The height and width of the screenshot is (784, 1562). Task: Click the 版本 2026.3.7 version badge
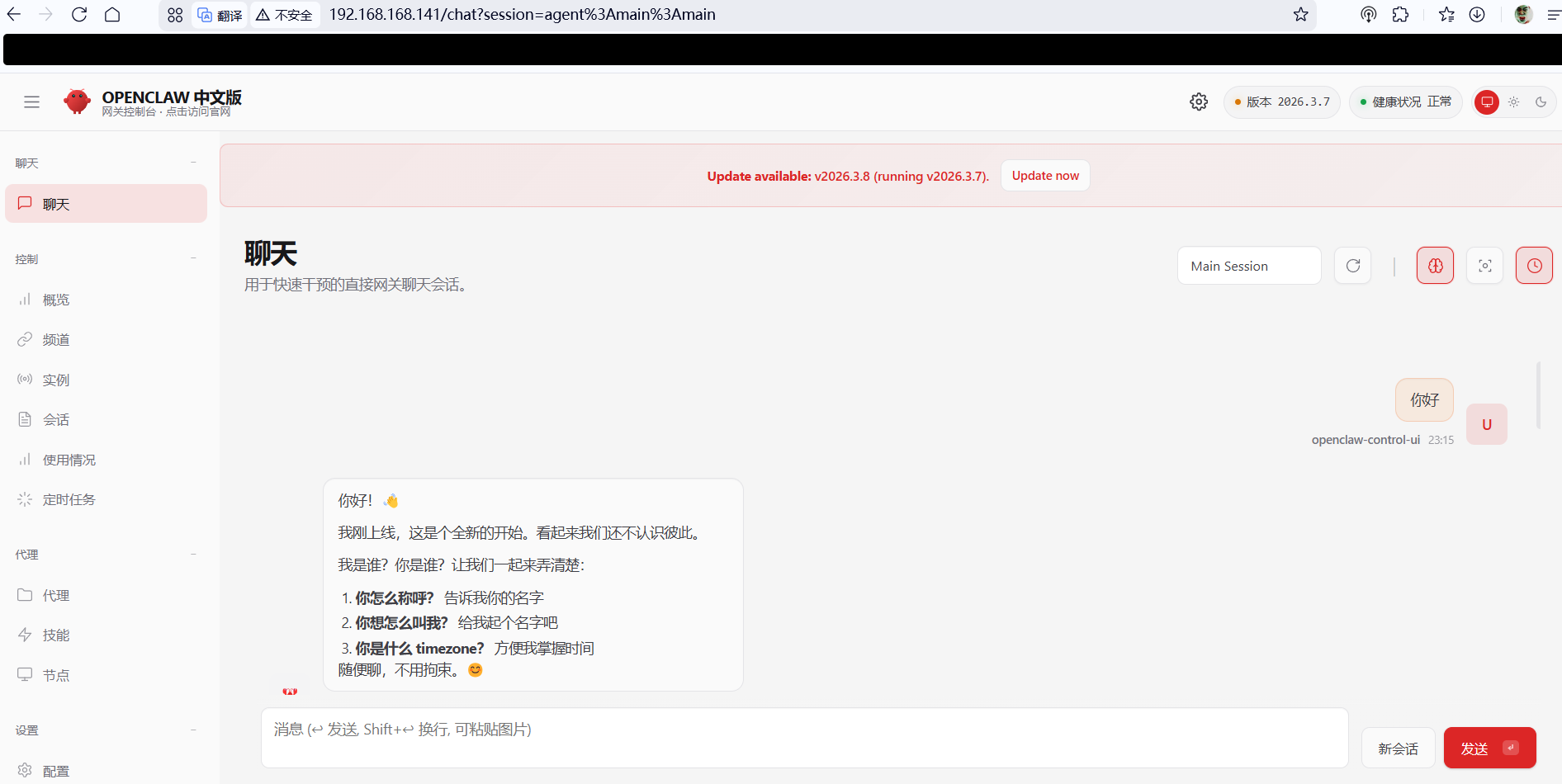[1282, 102]
